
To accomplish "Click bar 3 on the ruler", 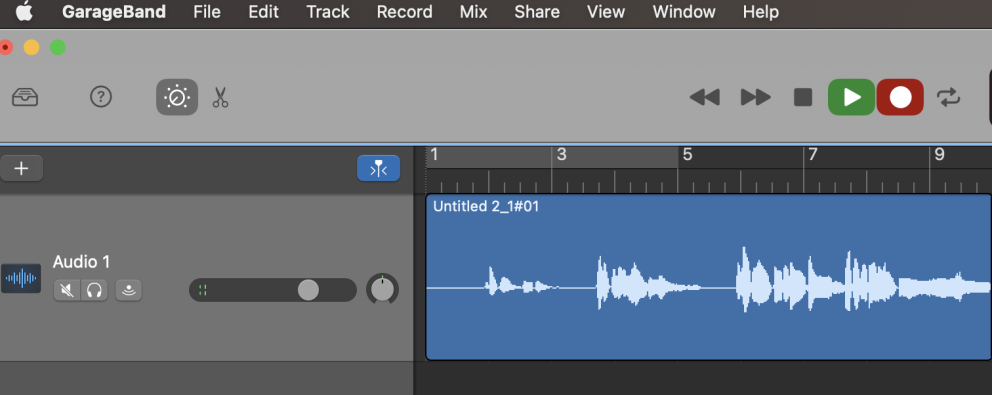I will tap(561, 155).
